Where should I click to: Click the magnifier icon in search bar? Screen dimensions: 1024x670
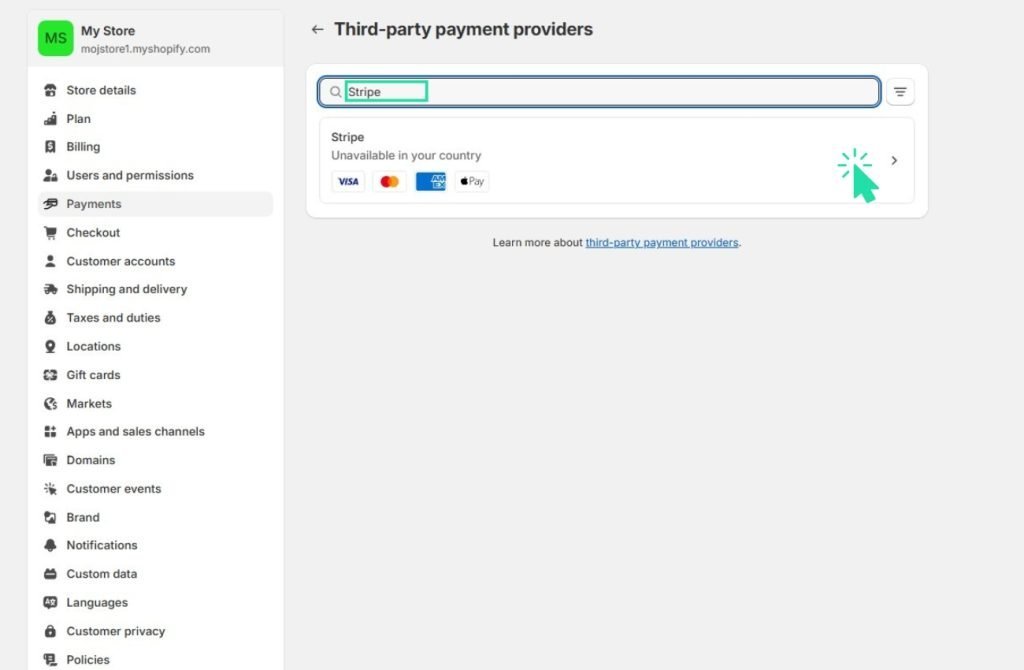(335, 92)
